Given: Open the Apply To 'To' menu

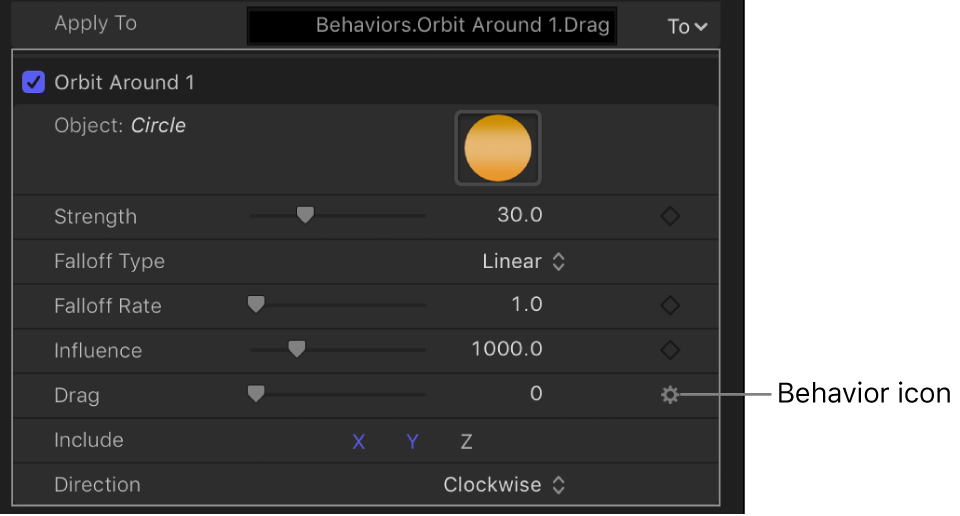Looking at the screenshot, I should [687, 26].
